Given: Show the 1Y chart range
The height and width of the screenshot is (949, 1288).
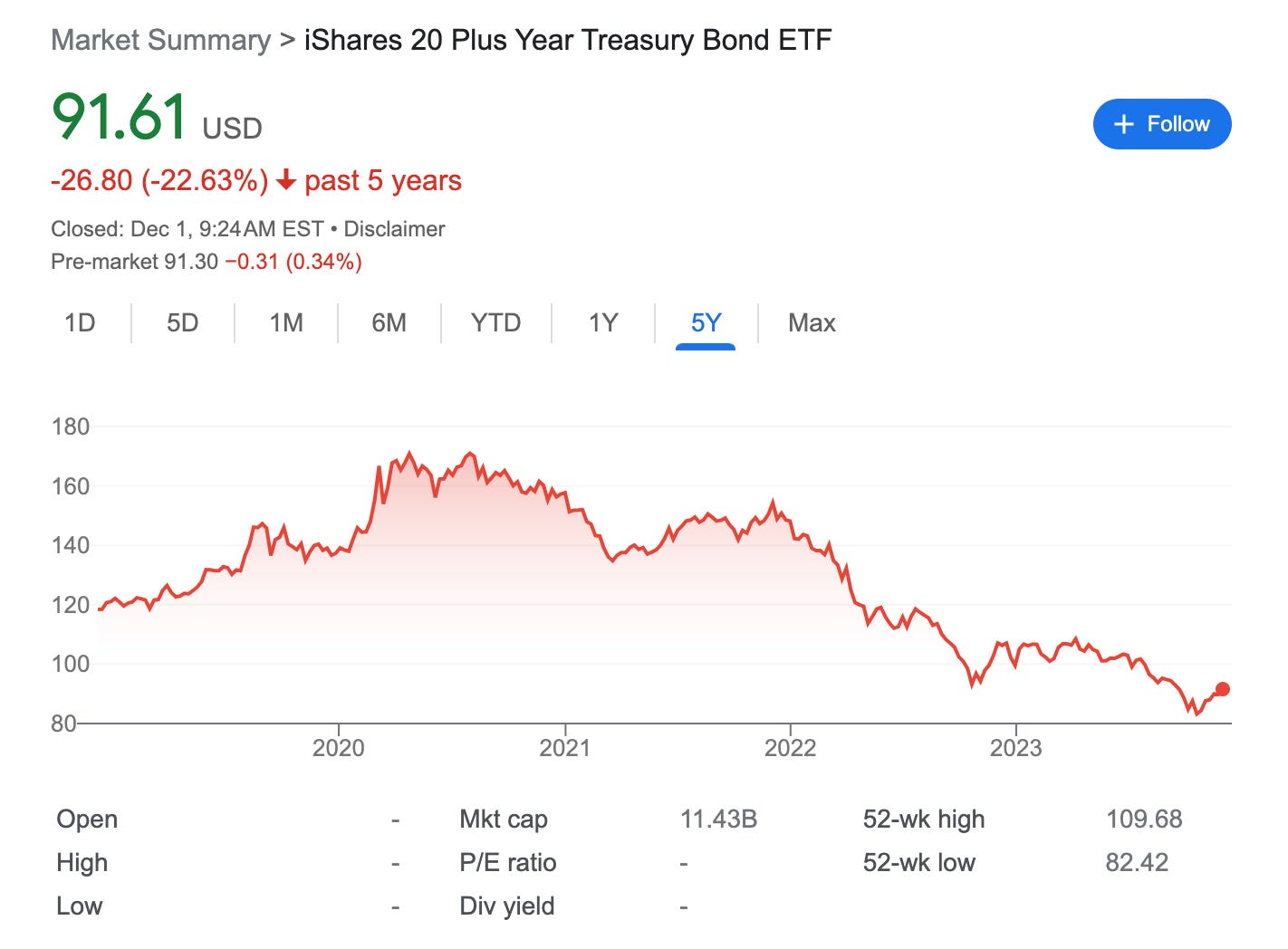Looking at the screenshot, I should [603, 323].
